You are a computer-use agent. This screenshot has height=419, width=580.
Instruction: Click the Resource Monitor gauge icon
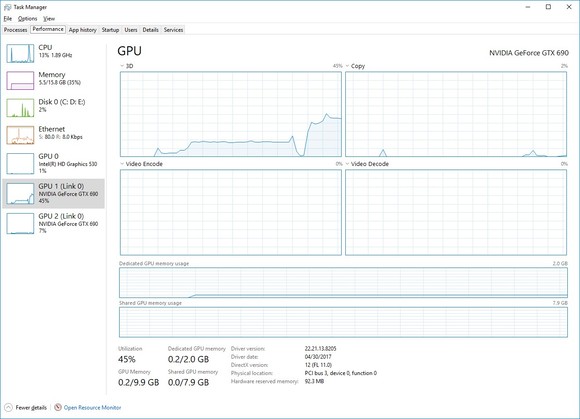[58, 407]
